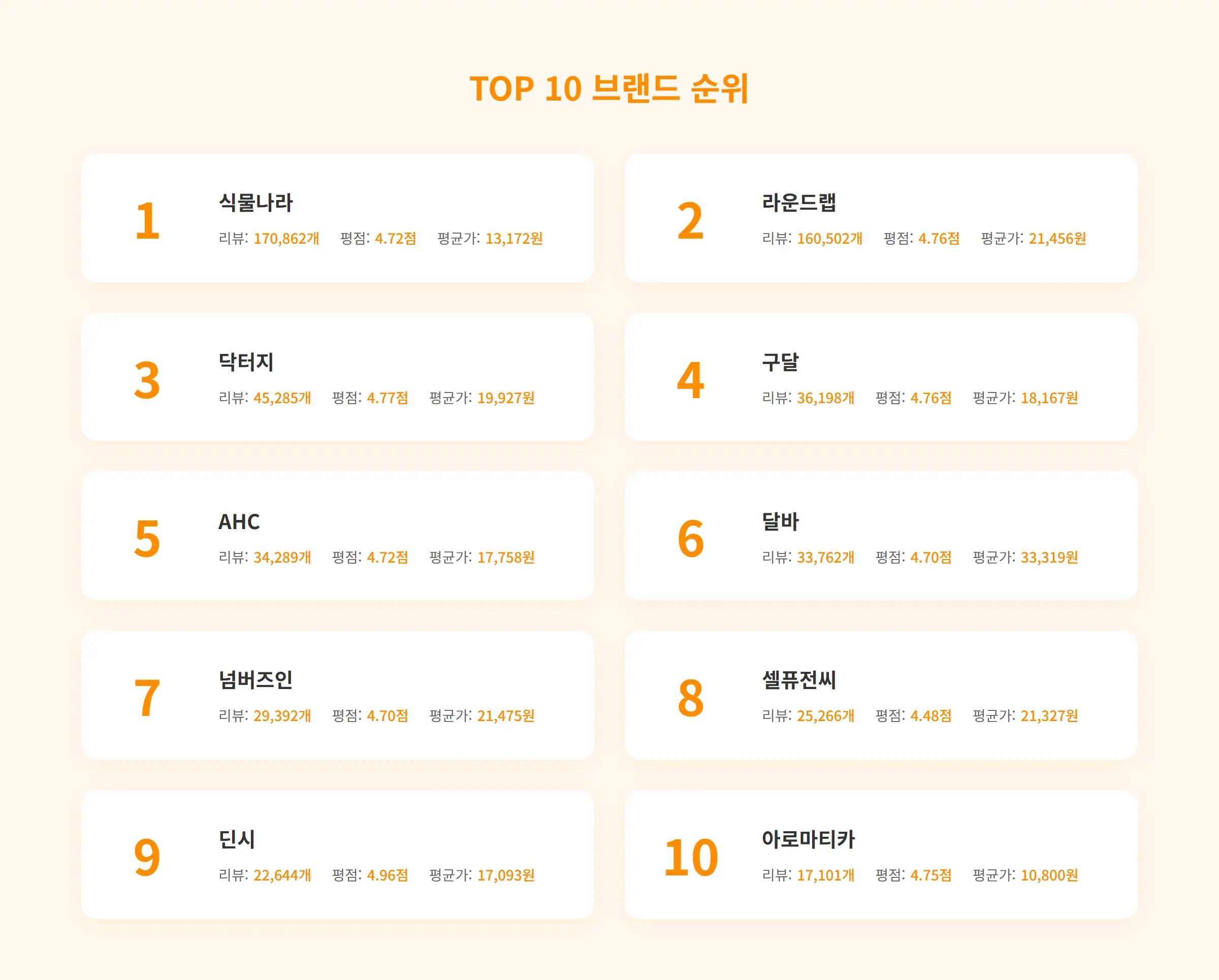
Task: Click 식물나라 review count 170,862개
Action: pyautogui.click(x=286, y=239)
